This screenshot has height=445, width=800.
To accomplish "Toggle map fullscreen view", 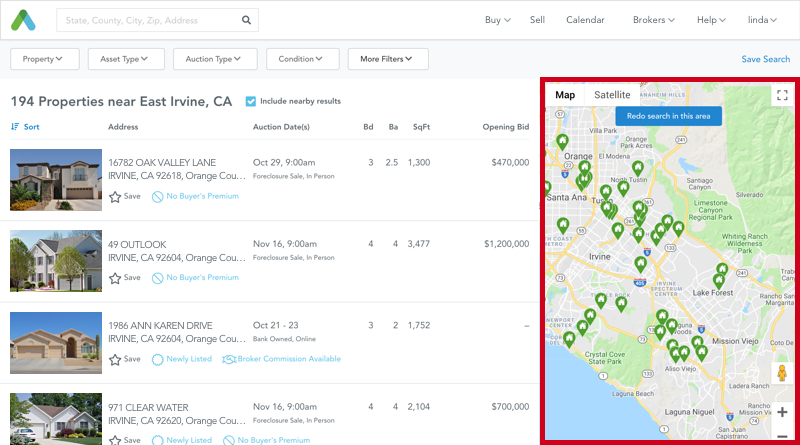I will pos(782,95).
